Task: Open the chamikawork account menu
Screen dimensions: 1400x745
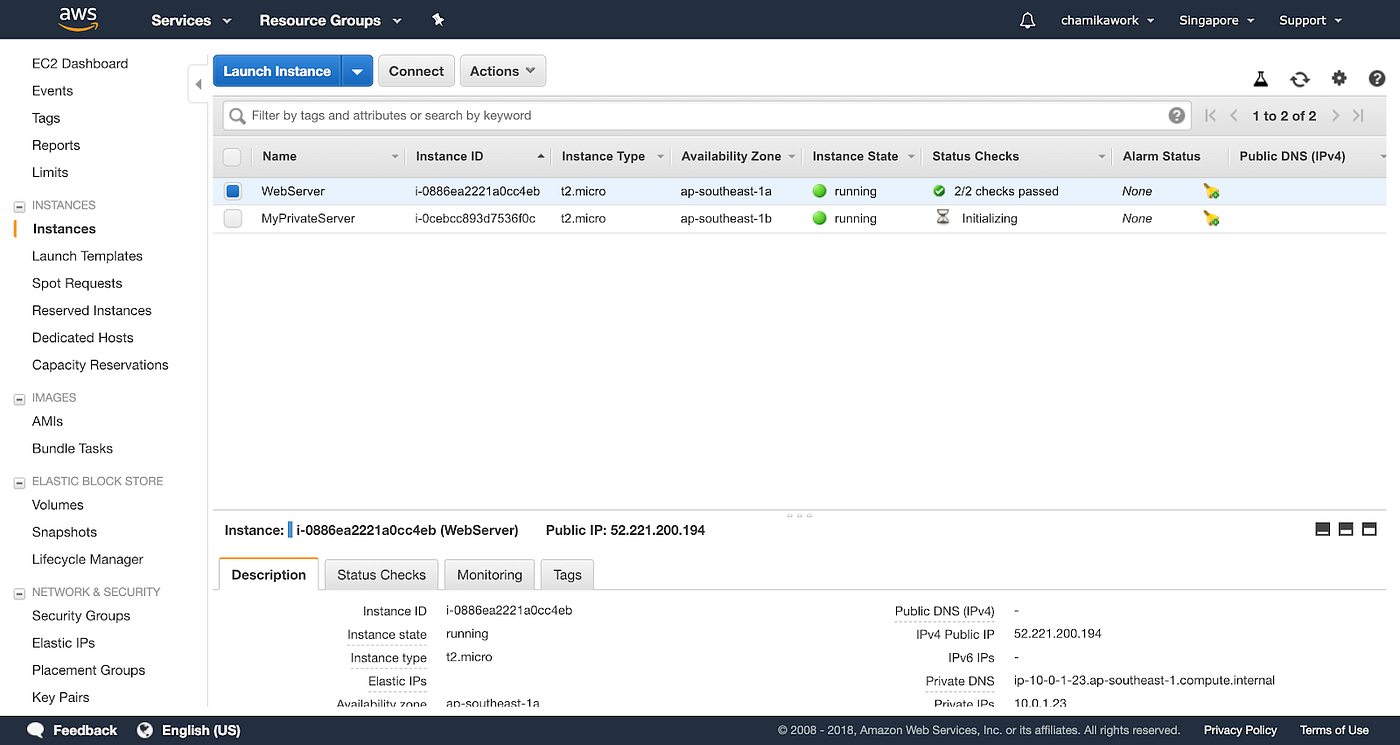Action: (x=1107, y=20)
